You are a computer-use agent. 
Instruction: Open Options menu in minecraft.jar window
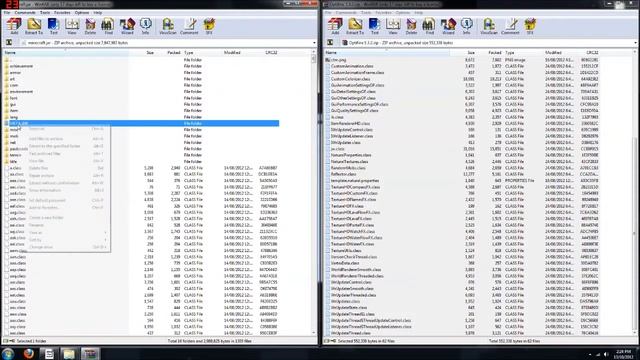[82, 13]
